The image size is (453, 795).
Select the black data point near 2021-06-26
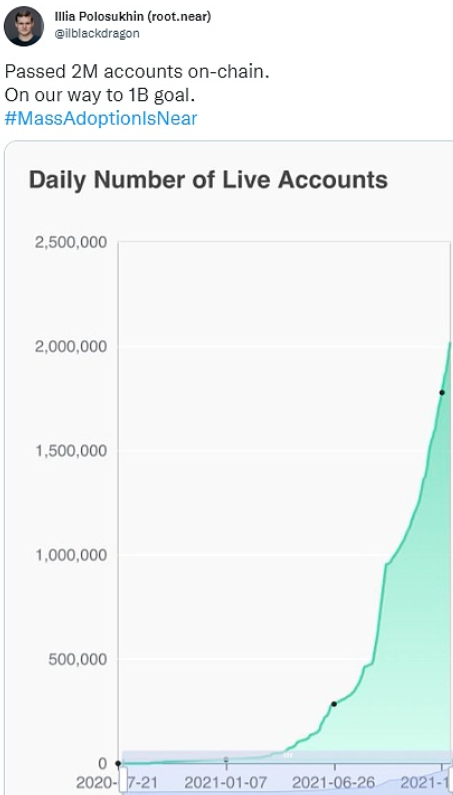pyautogui.click(x=334, y=704)
